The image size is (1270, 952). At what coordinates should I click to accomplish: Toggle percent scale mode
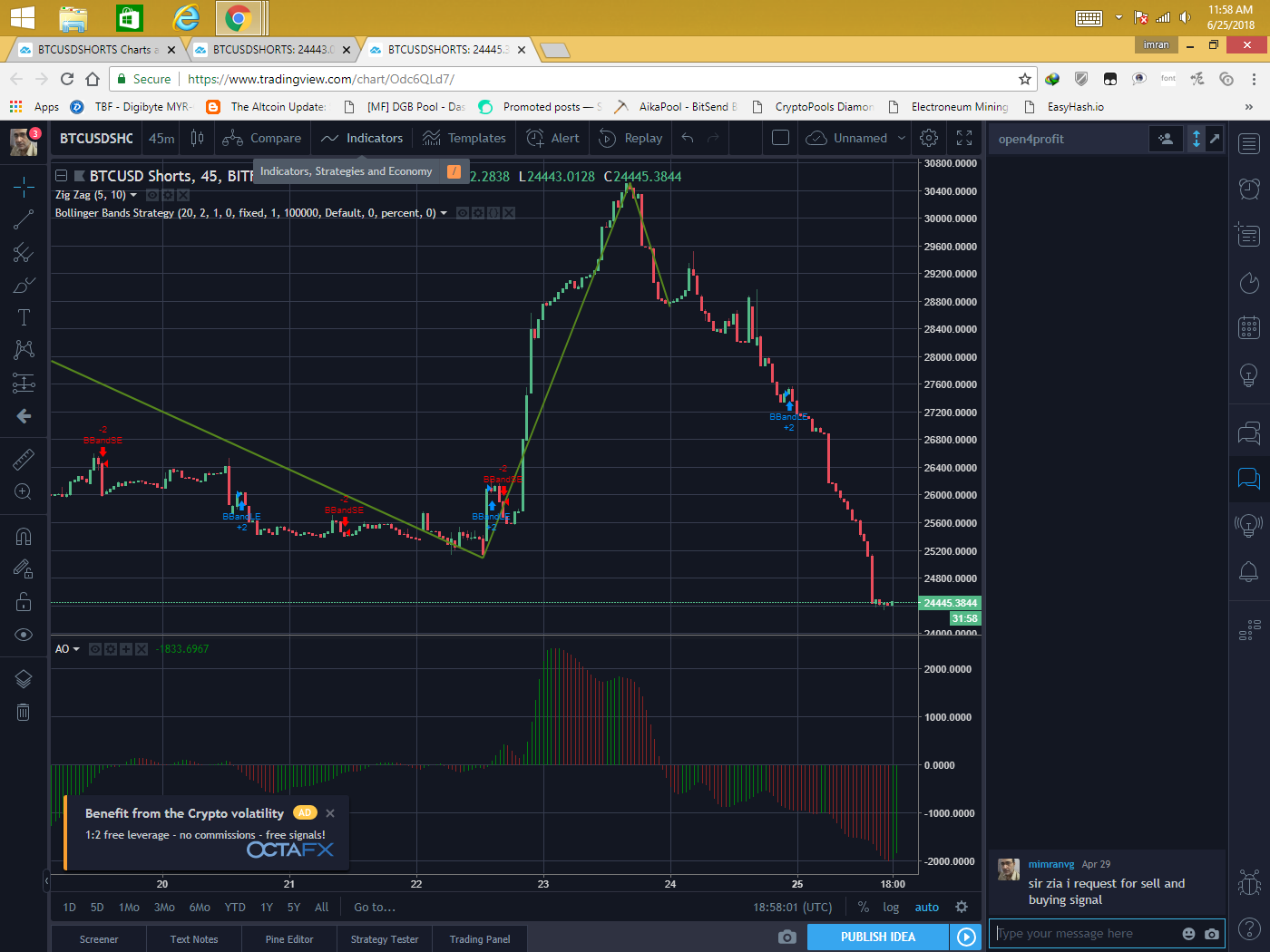[x=864, y=907]
